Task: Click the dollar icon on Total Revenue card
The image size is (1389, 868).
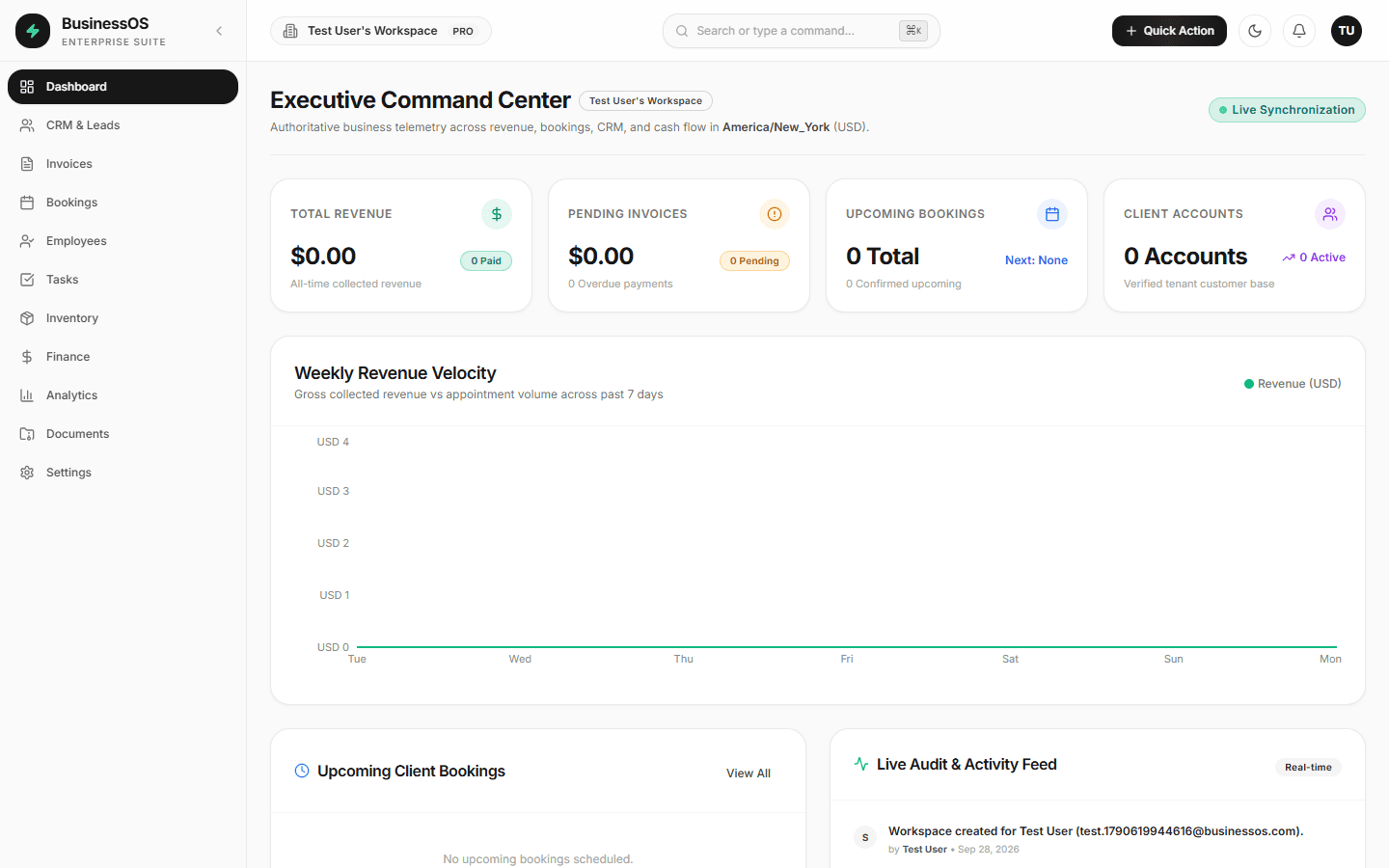Action: 497,214
